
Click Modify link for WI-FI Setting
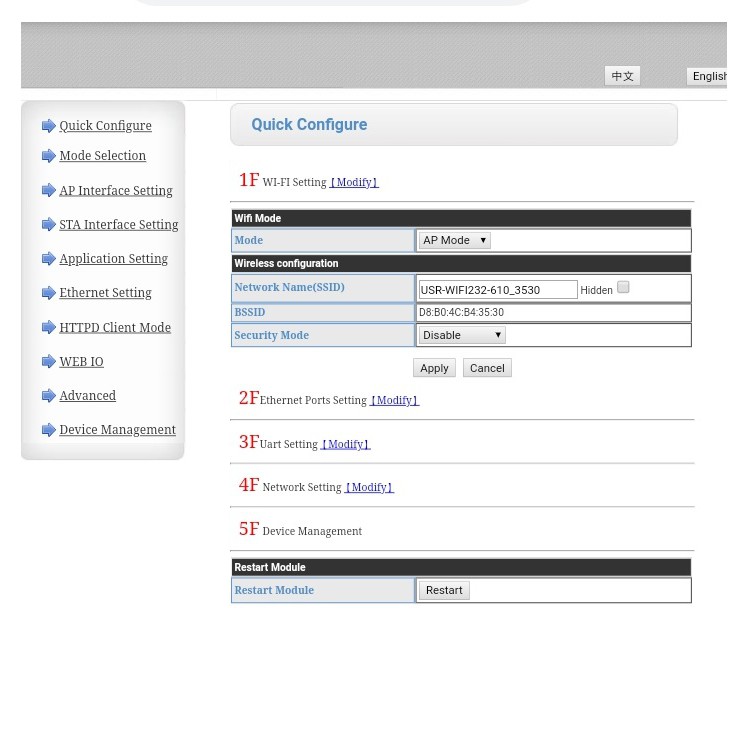pyautogui.click(x=354, y=183)
